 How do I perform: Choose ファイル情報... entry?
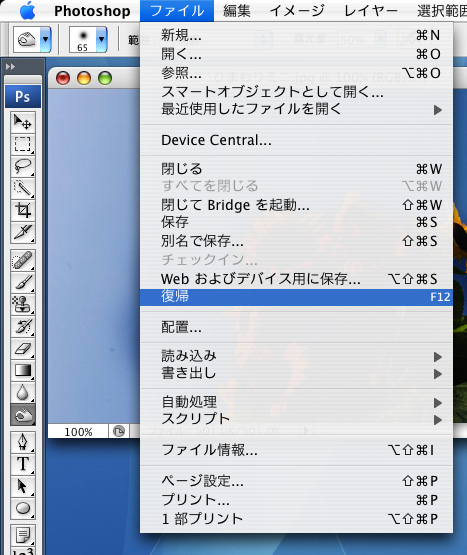(296, 450)
